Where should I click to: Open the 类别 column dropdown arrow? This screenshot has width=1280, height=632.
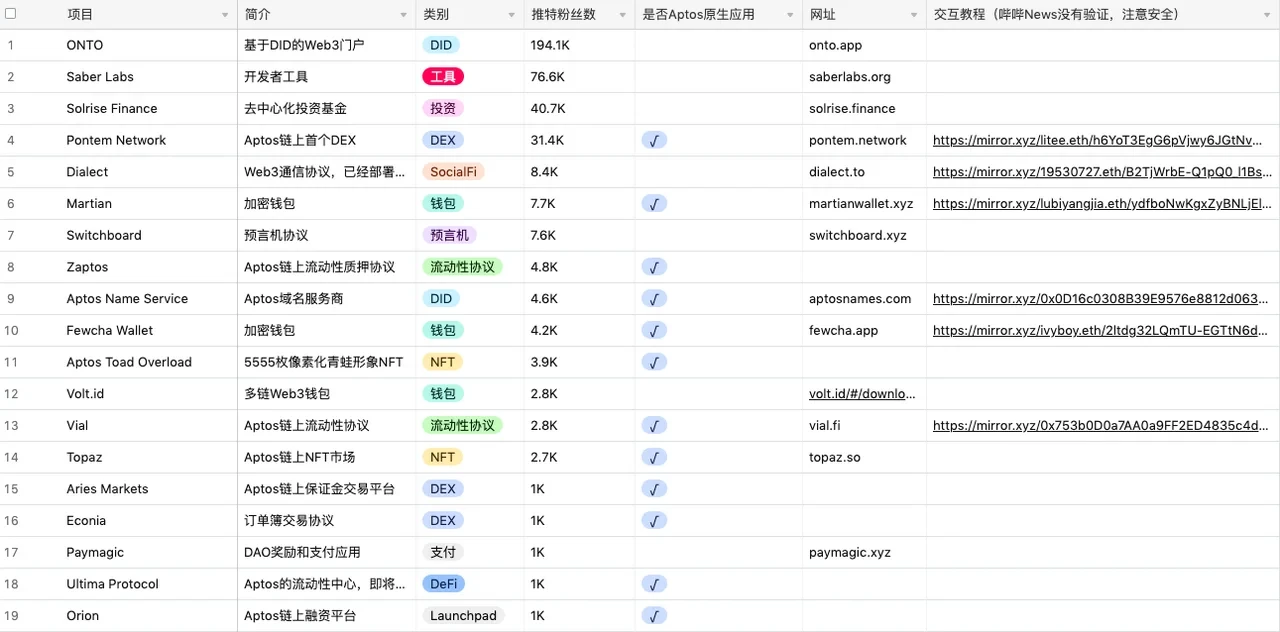click(511, 15)
